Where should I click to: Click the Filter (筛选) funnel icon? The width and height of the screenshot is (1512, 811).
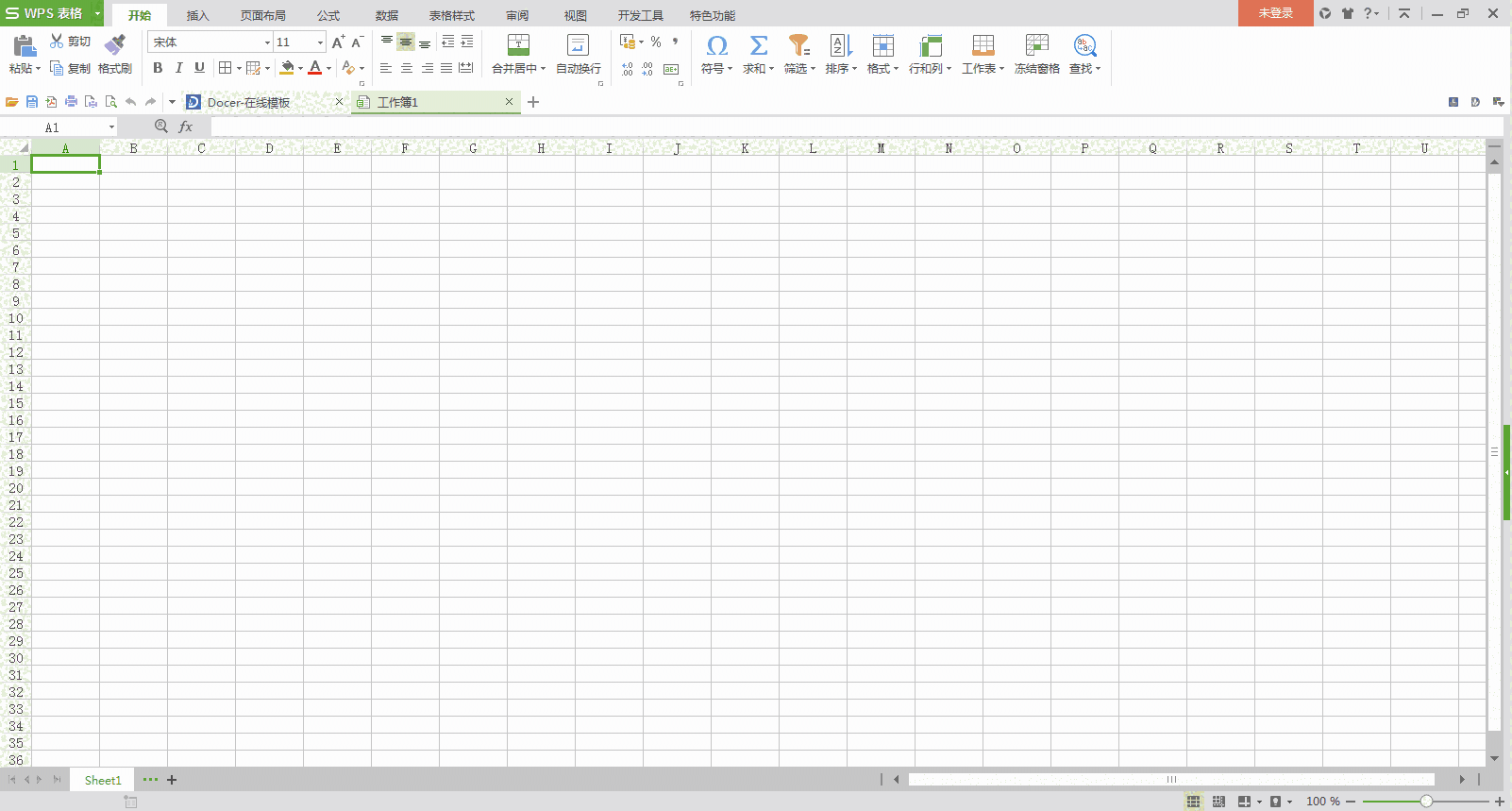click(x=798, y=45)
